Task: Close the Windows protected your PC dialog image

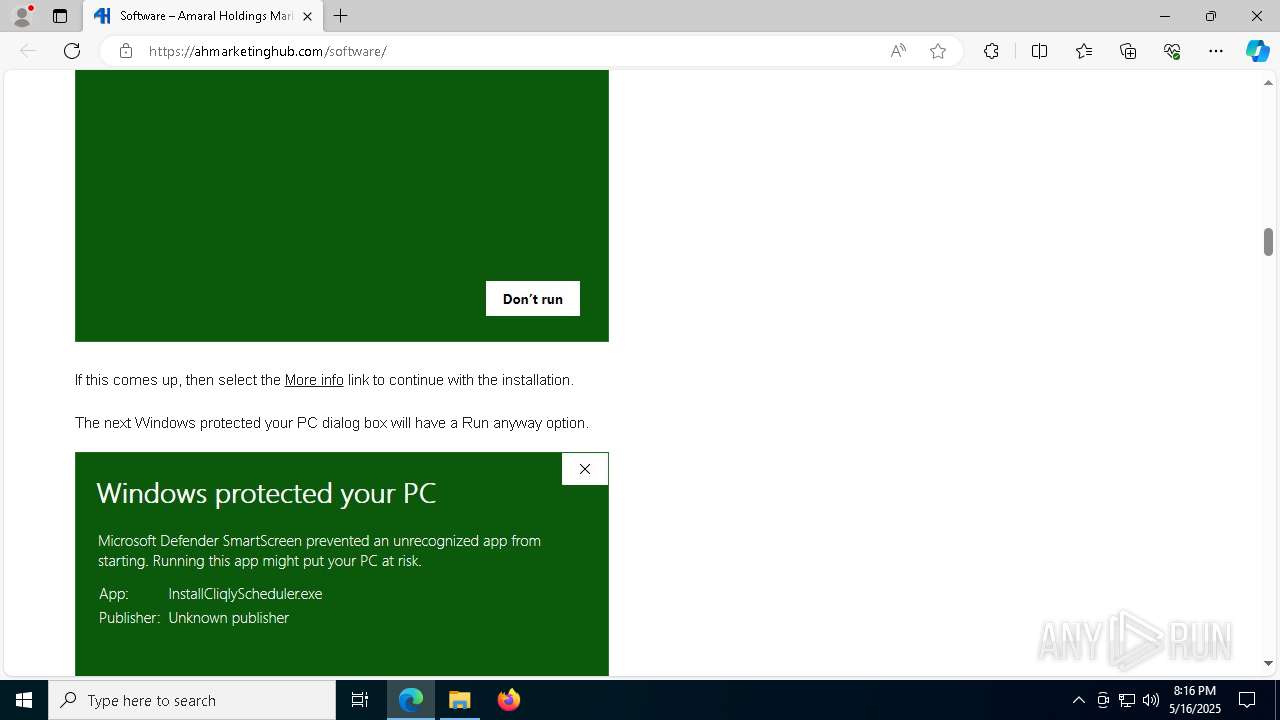Action: [x=585, y=469]
